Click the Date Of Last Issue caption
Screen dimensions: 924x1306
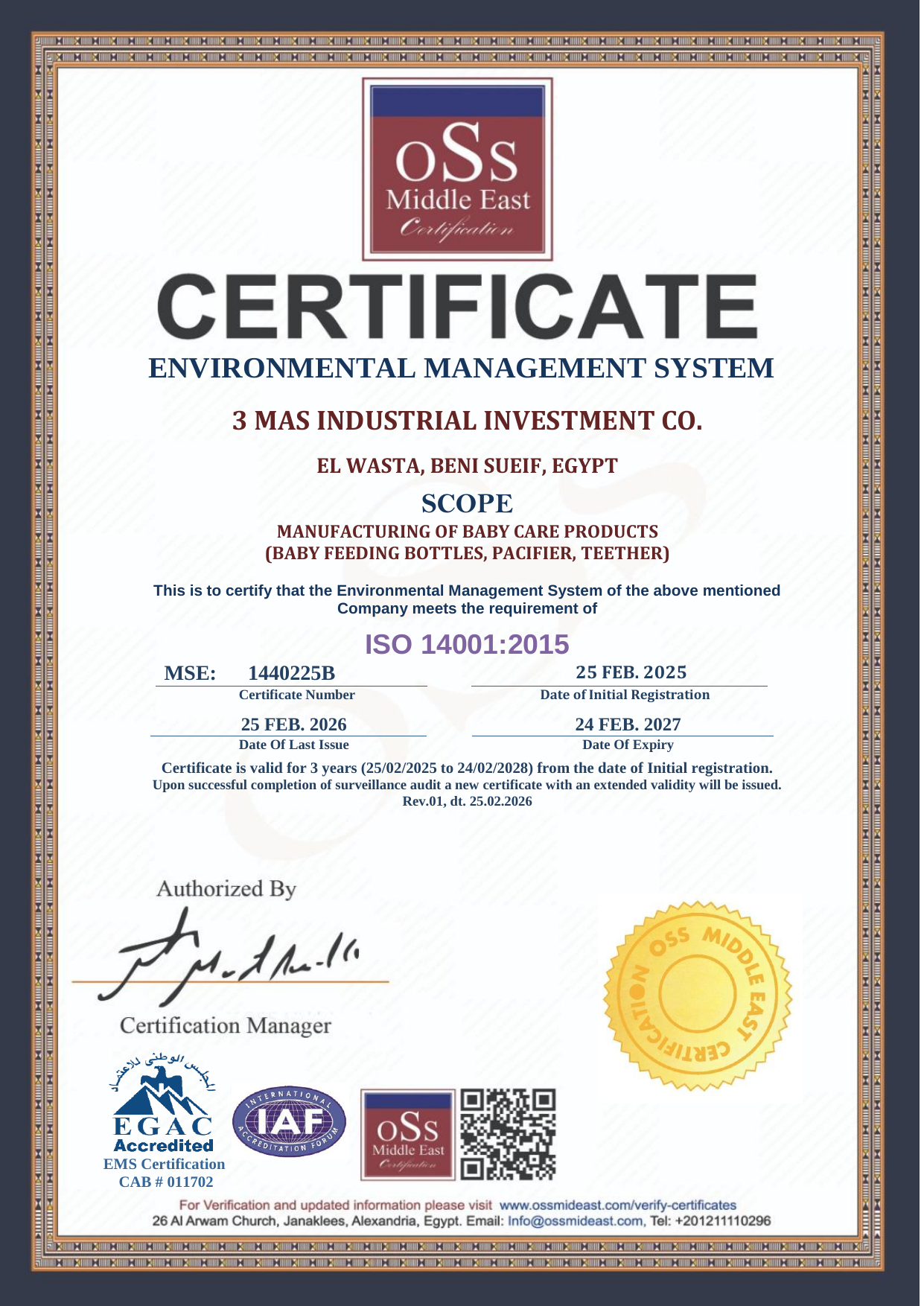293,745
